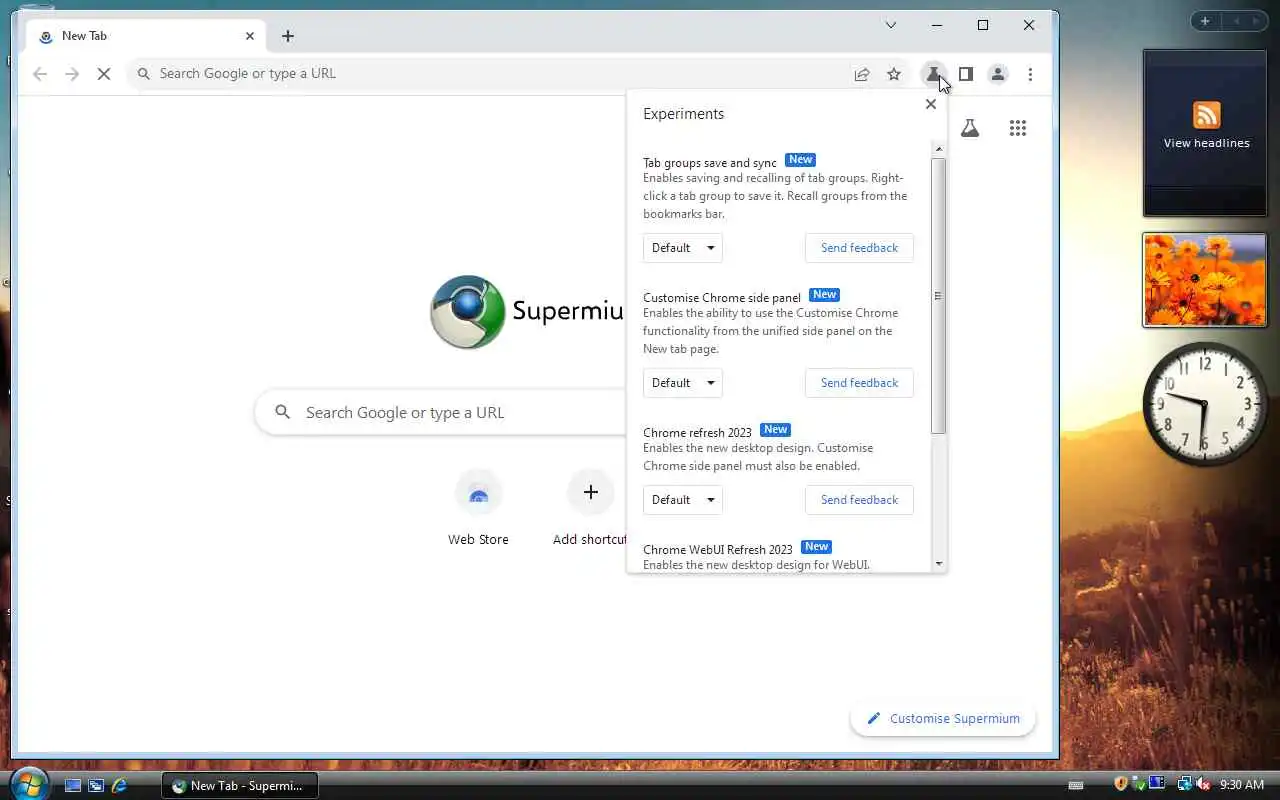
Task: Send feedback for Chrome refresh 2023
Action: click(x=859, y=500)
